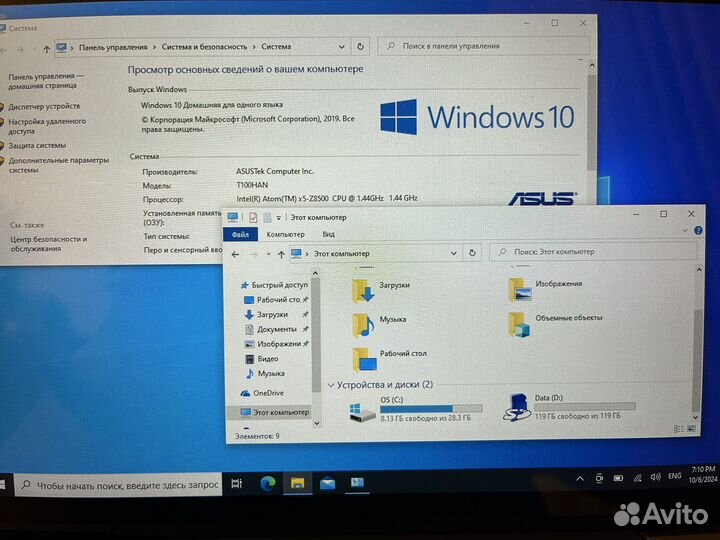Show hidden tray icons chevron
This screenshot has width=720, height=540.
coord(580,479)
